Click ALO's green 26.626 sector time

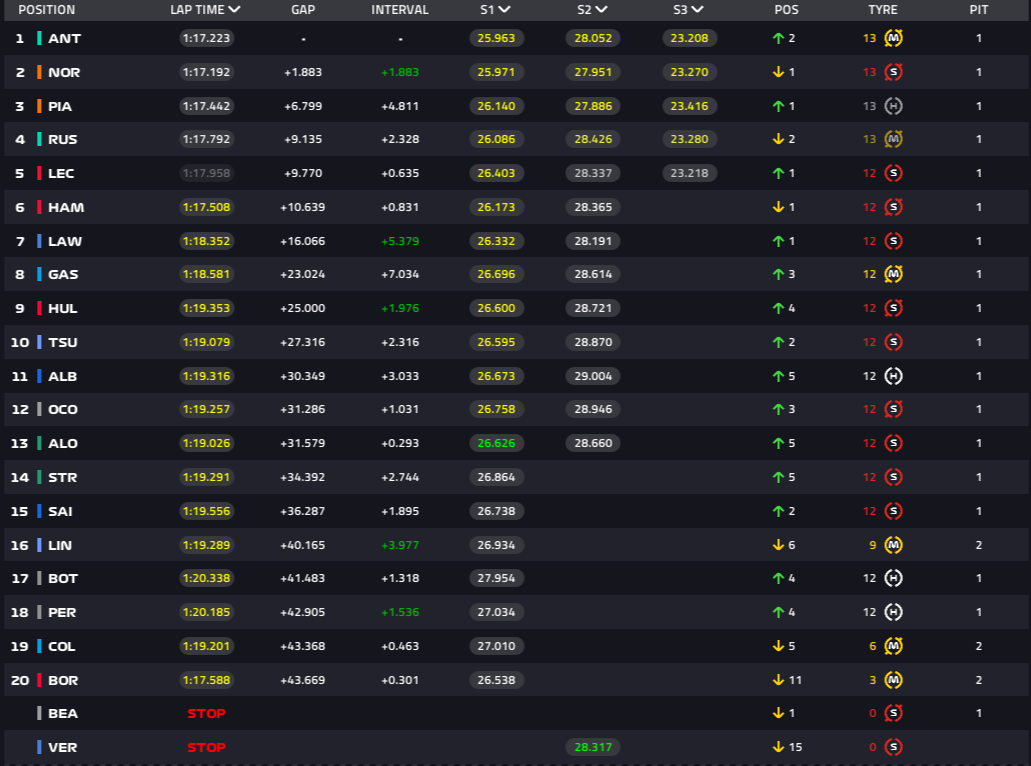[496, 443]
